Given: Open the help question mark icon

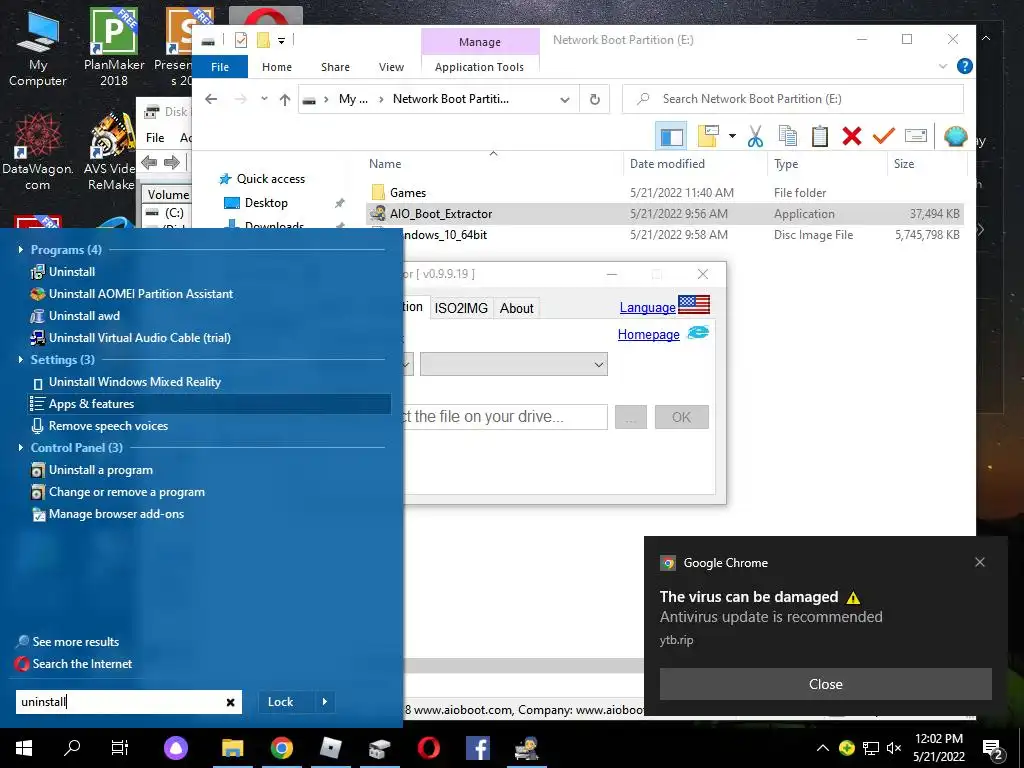Looking at the screenshot, I should [x=965, y=66].
